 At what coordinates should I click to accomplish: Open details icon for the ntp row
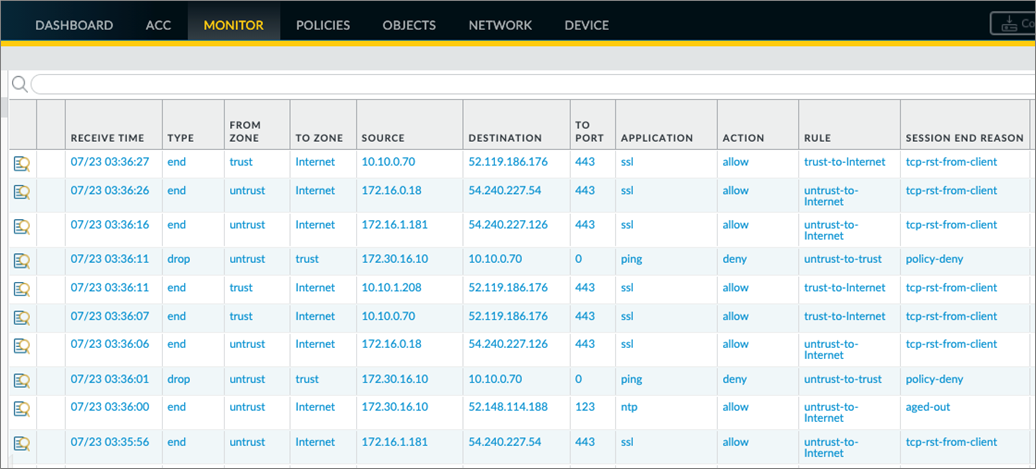pyautogui.click(x=22, y=408)
